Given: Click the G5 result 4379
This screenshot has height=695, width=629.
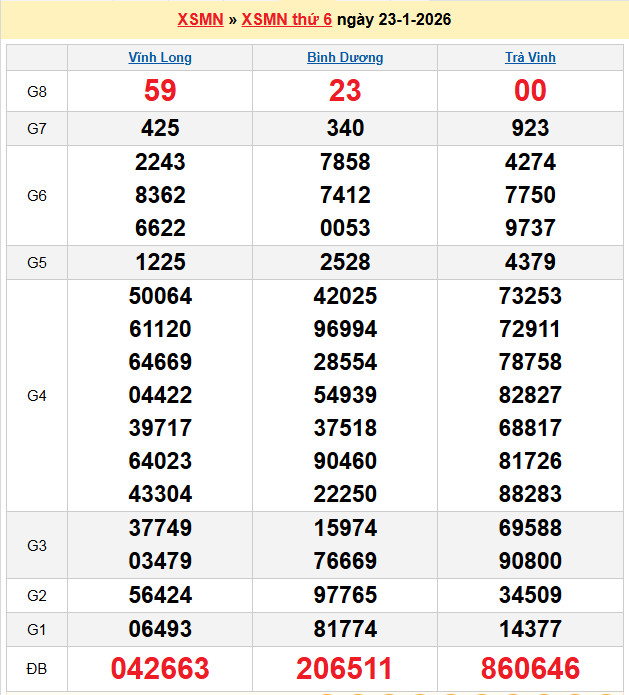Looking at the screenshot, I should point(530,263).
